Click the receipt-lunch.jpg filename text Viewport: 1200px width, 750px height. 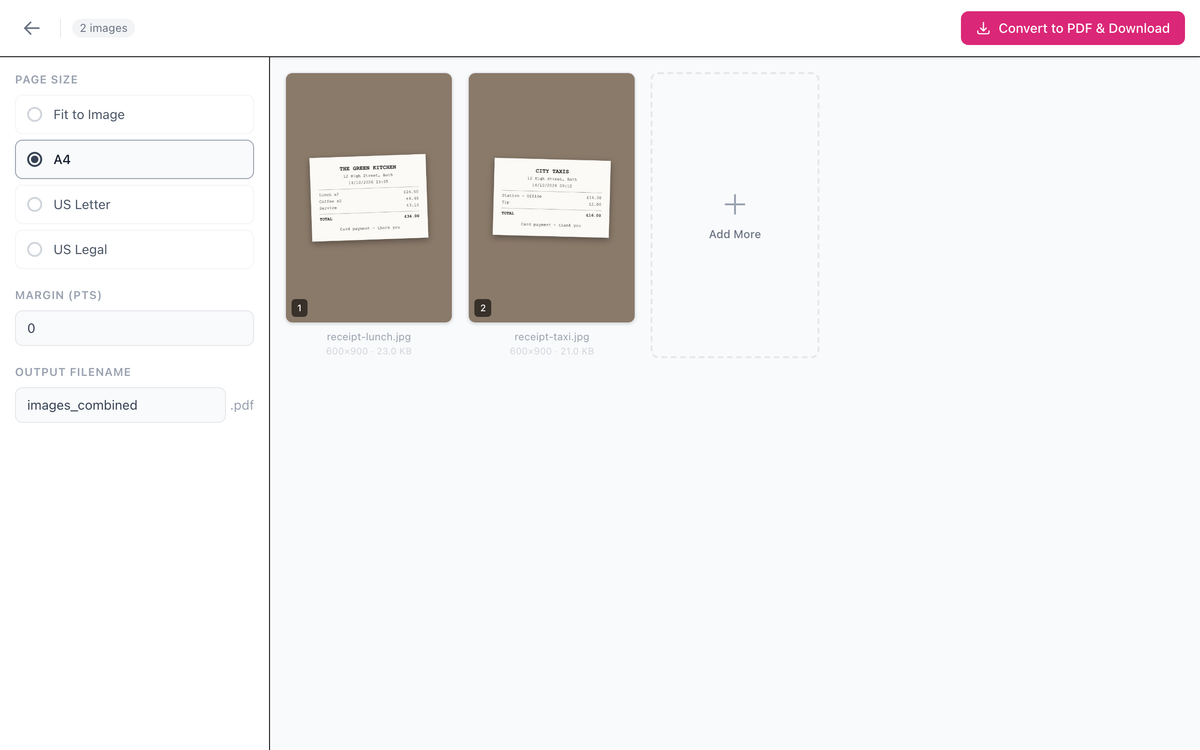(369, 337)
